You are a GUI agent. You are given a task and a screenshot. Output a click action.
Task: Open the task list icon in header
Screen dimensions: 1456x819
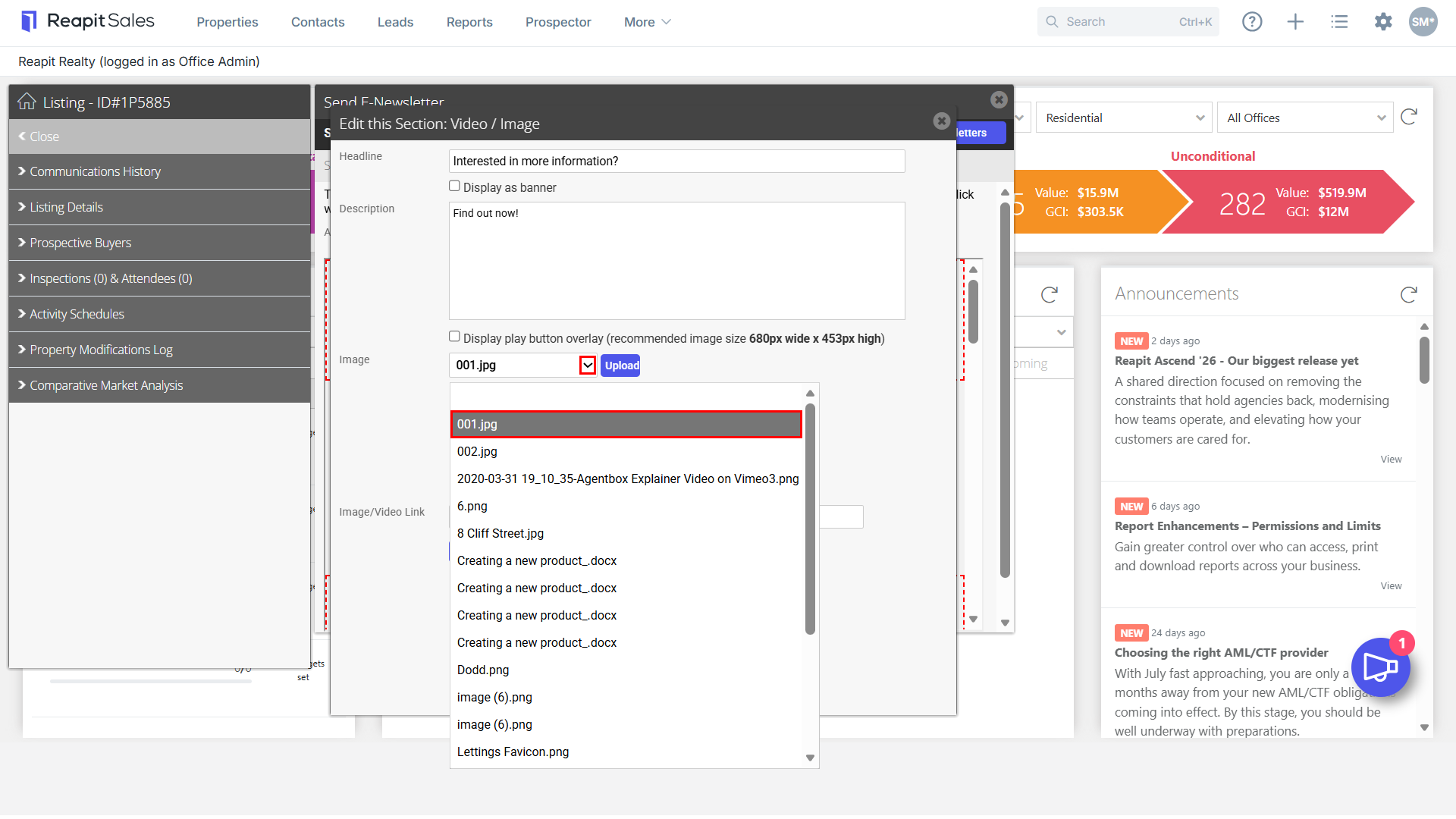click(x=1339, y=22)
